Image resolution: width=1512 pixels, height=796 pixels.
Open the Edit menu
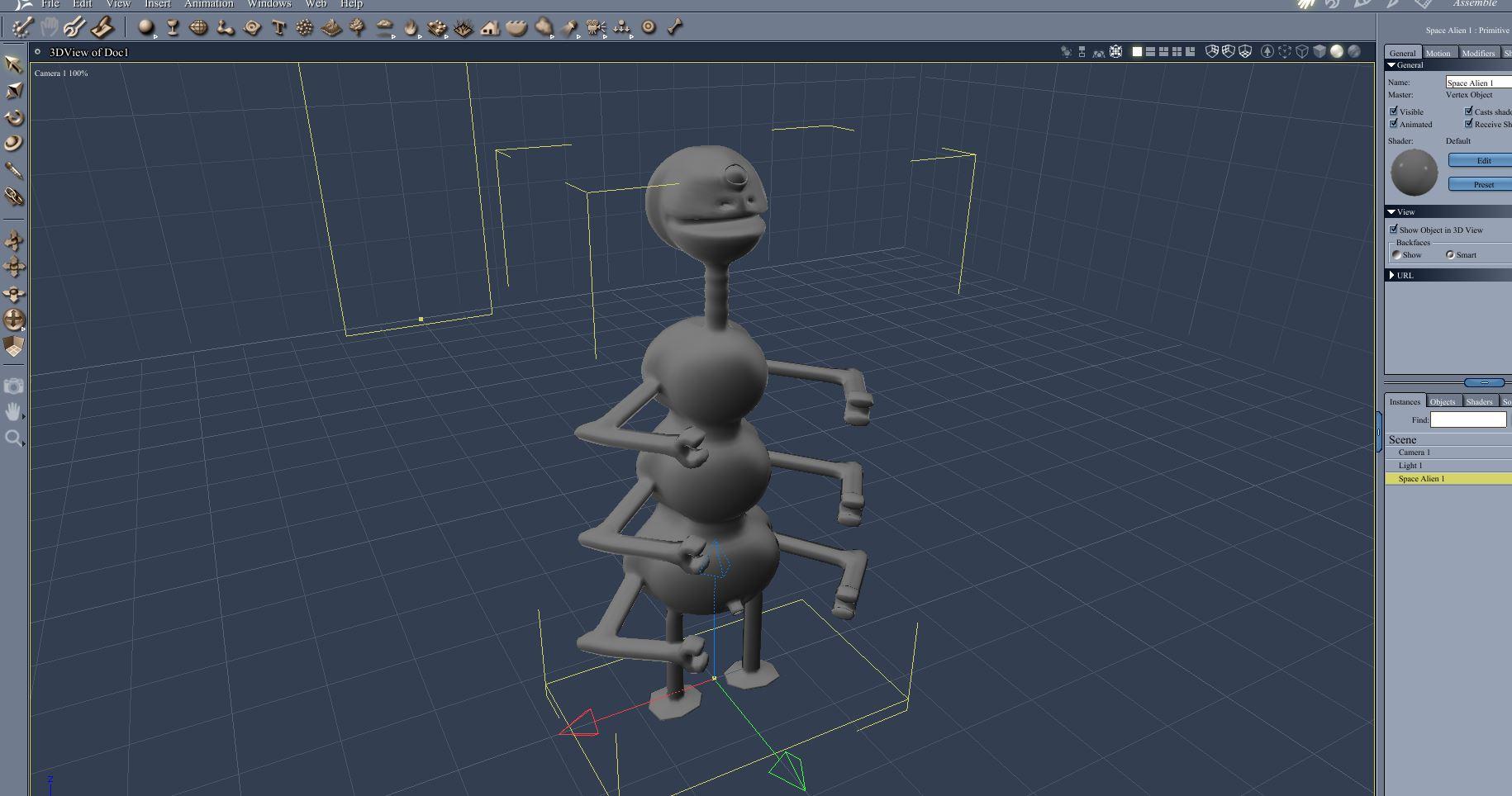[82, 4]
